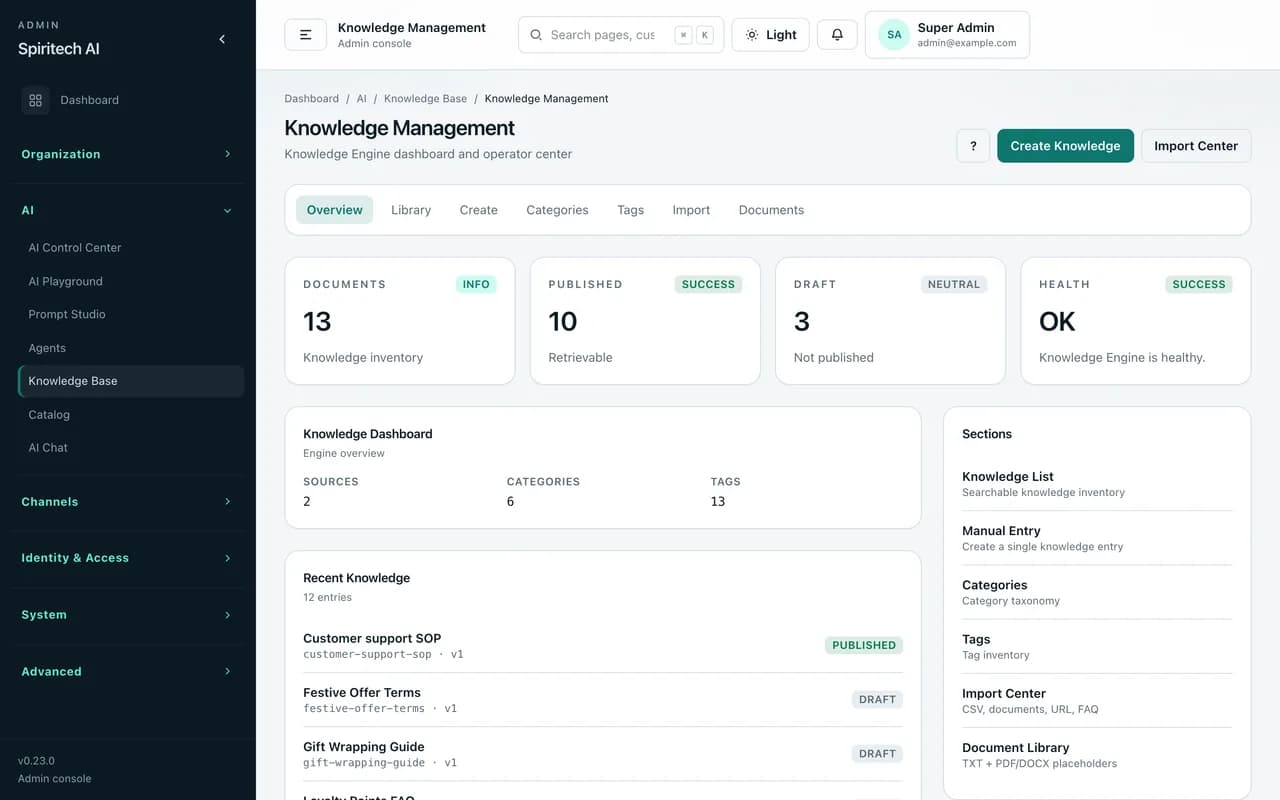Go to Prompt Studio
This screenshot has height=800, width=1280.
(x=131, y=314)
